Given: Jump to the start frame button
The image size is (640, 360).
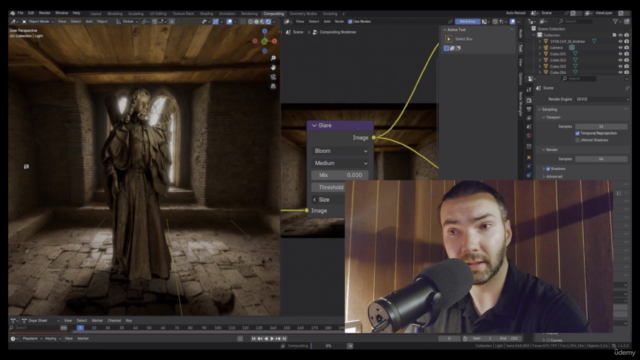Looking at the screenshot, I should click(x=253, y=338).
